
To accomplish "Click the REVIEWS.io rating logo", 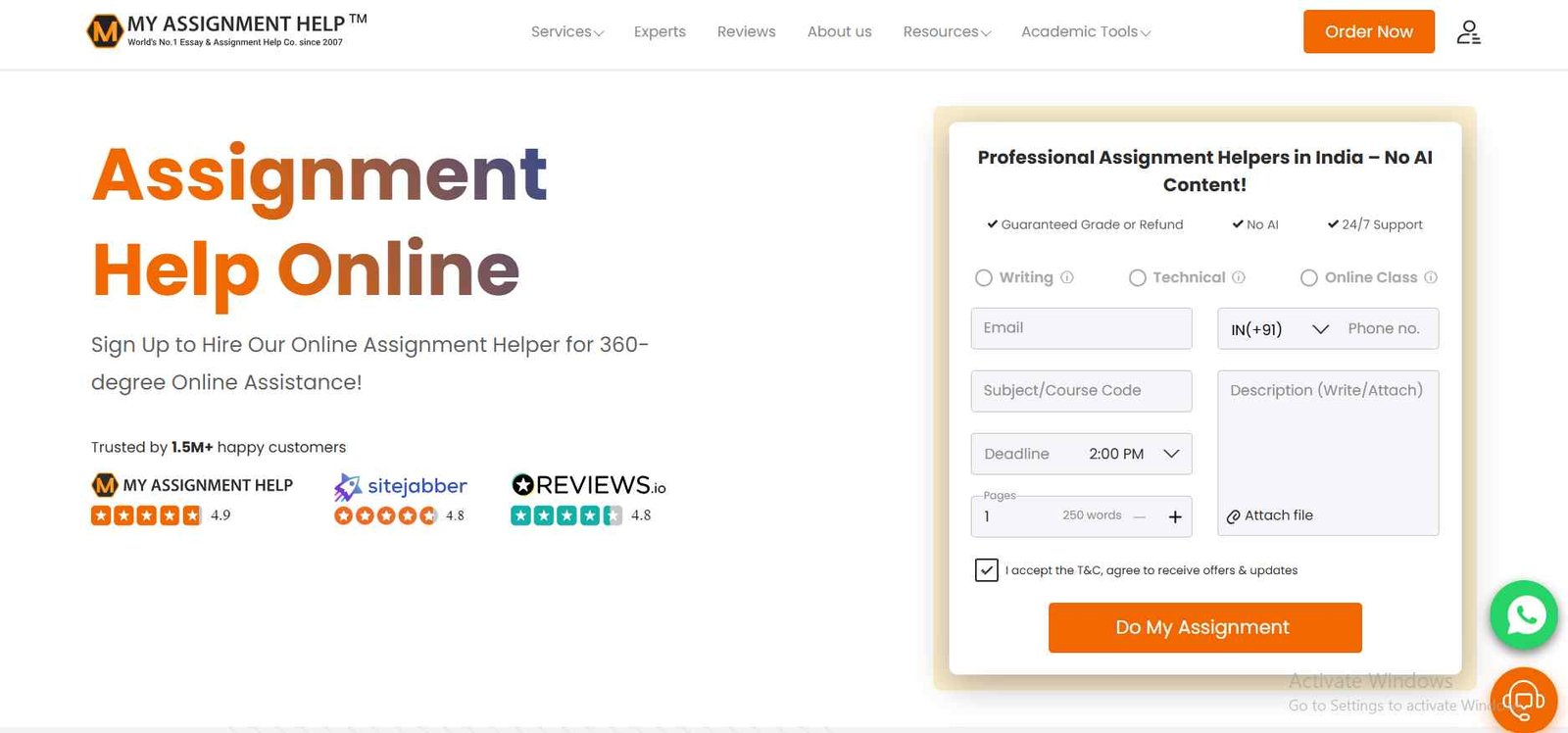I will coord(589,485).
